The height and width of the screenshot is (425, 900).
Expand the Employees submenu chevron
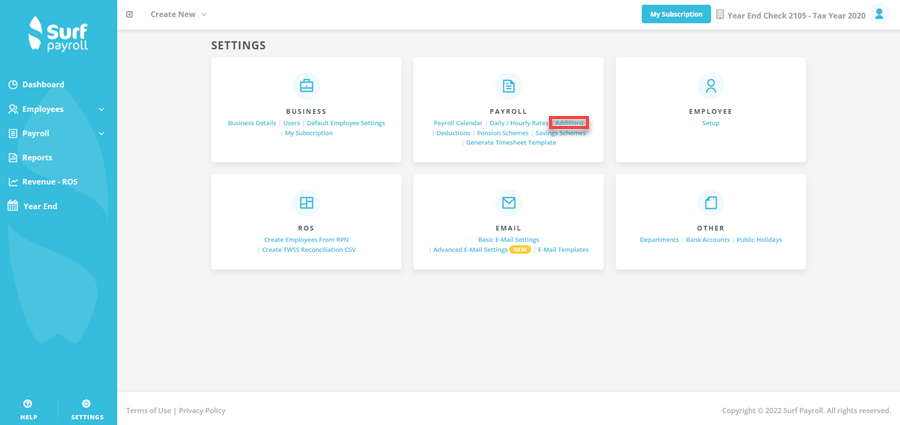(102, 109)
